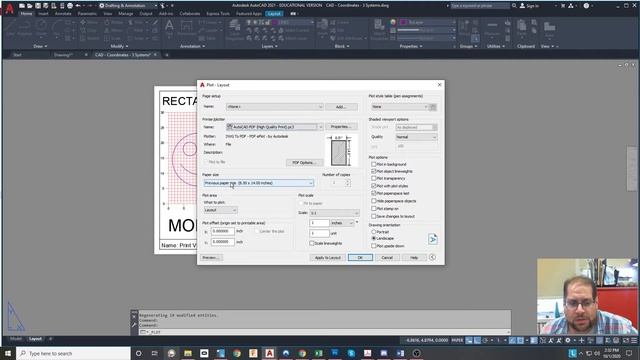
Task: Open the inches units dropdown
Action: tap(342, 223)
